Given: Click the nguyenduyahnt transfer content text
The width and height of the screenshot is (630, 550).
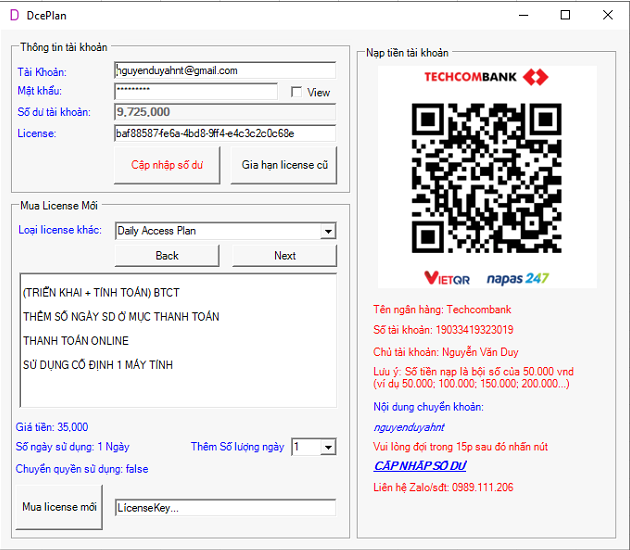Looking at the screenshot, I should (409, 427).
